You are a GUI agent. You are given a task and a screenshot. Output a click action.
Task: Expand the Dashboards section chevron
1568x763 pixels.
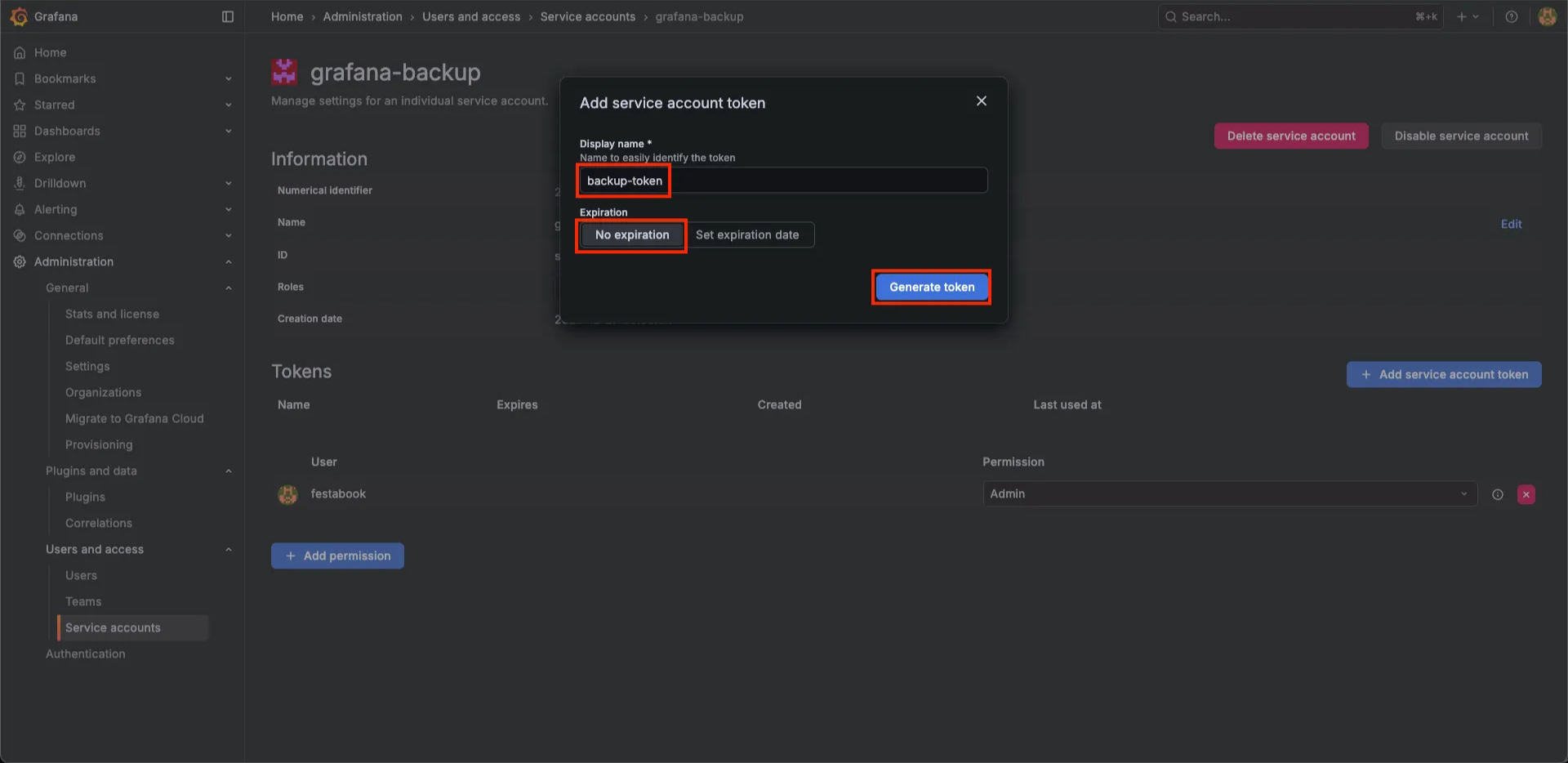229,131
